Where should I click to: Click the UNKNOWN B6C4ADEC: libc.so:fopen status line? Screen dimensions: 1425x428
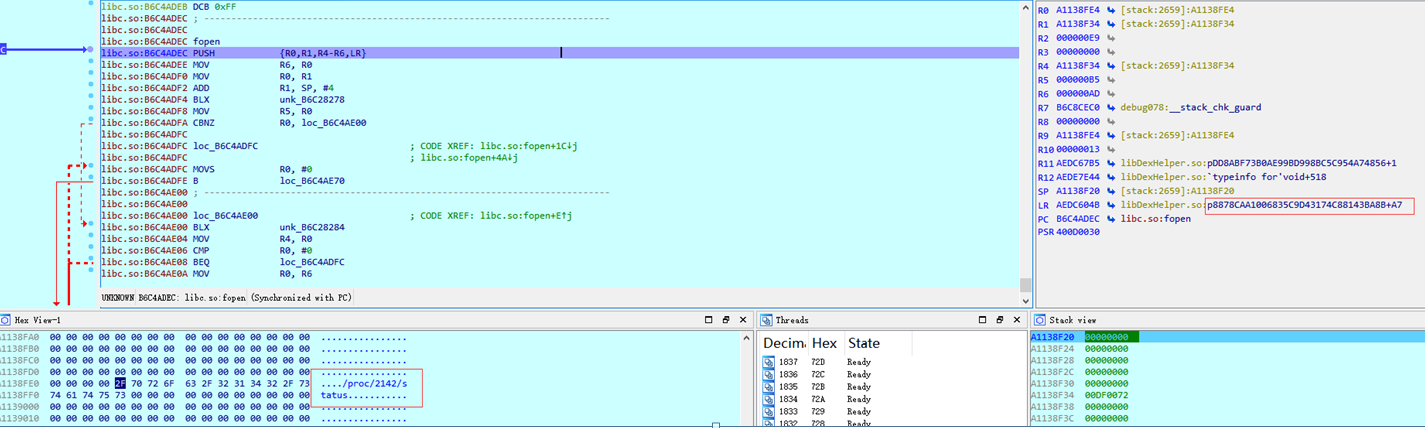click(x=225, y=298)
